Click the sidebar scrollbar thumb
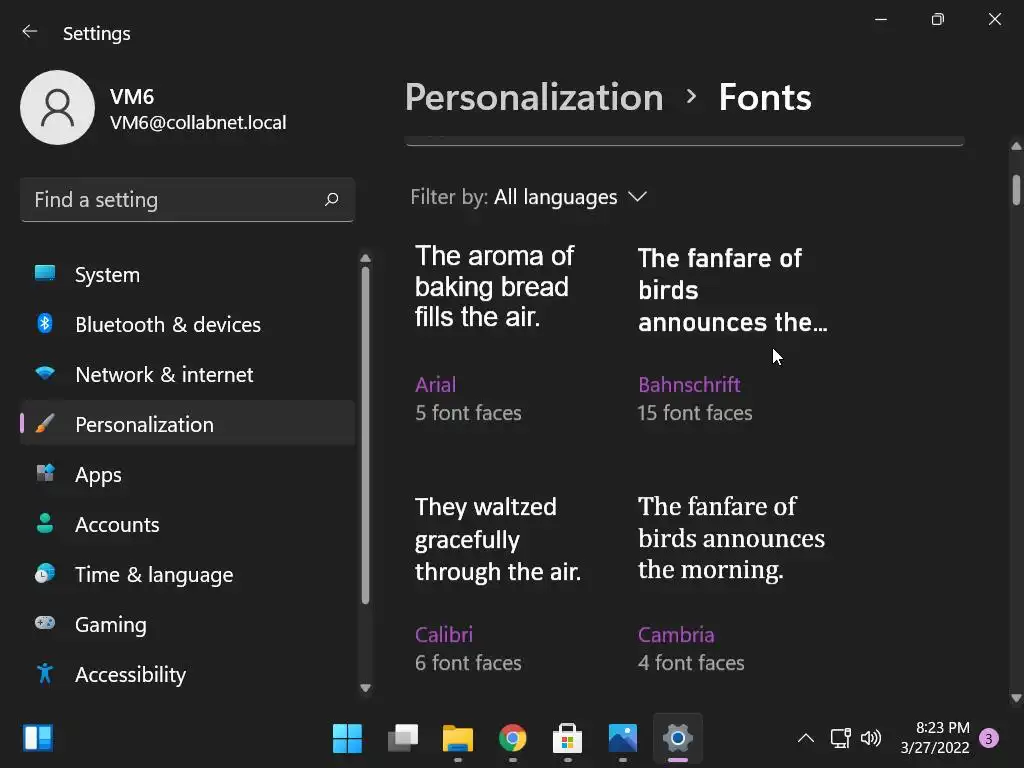The height and width of the screenshot is (768, 1024). coord(366,435)
